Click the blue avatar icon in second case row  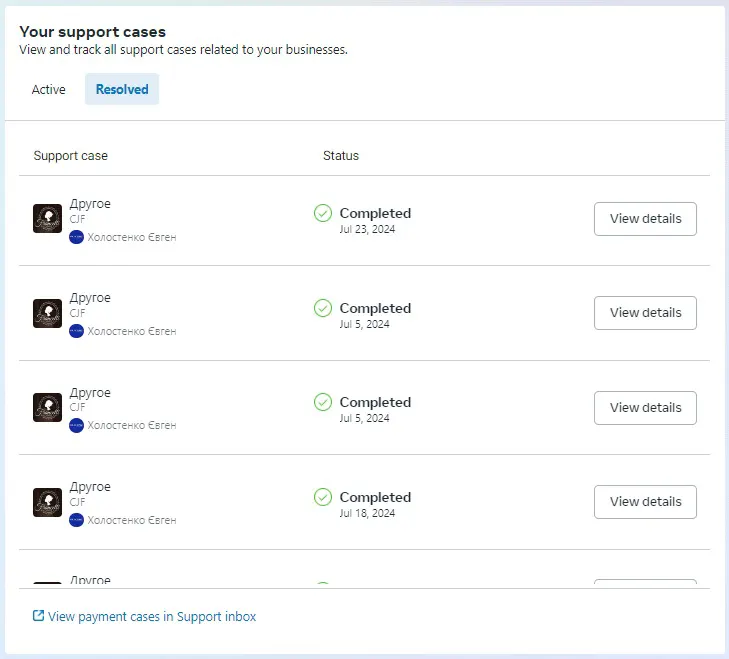[76, 331]
